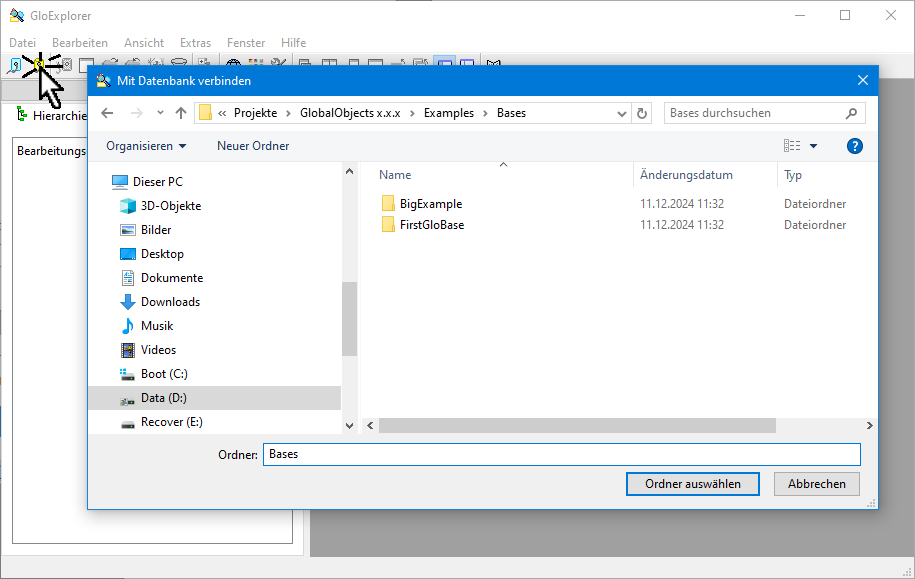Confirm with Ordner auswählen button
915x579 pixels.
pos(693,484)
